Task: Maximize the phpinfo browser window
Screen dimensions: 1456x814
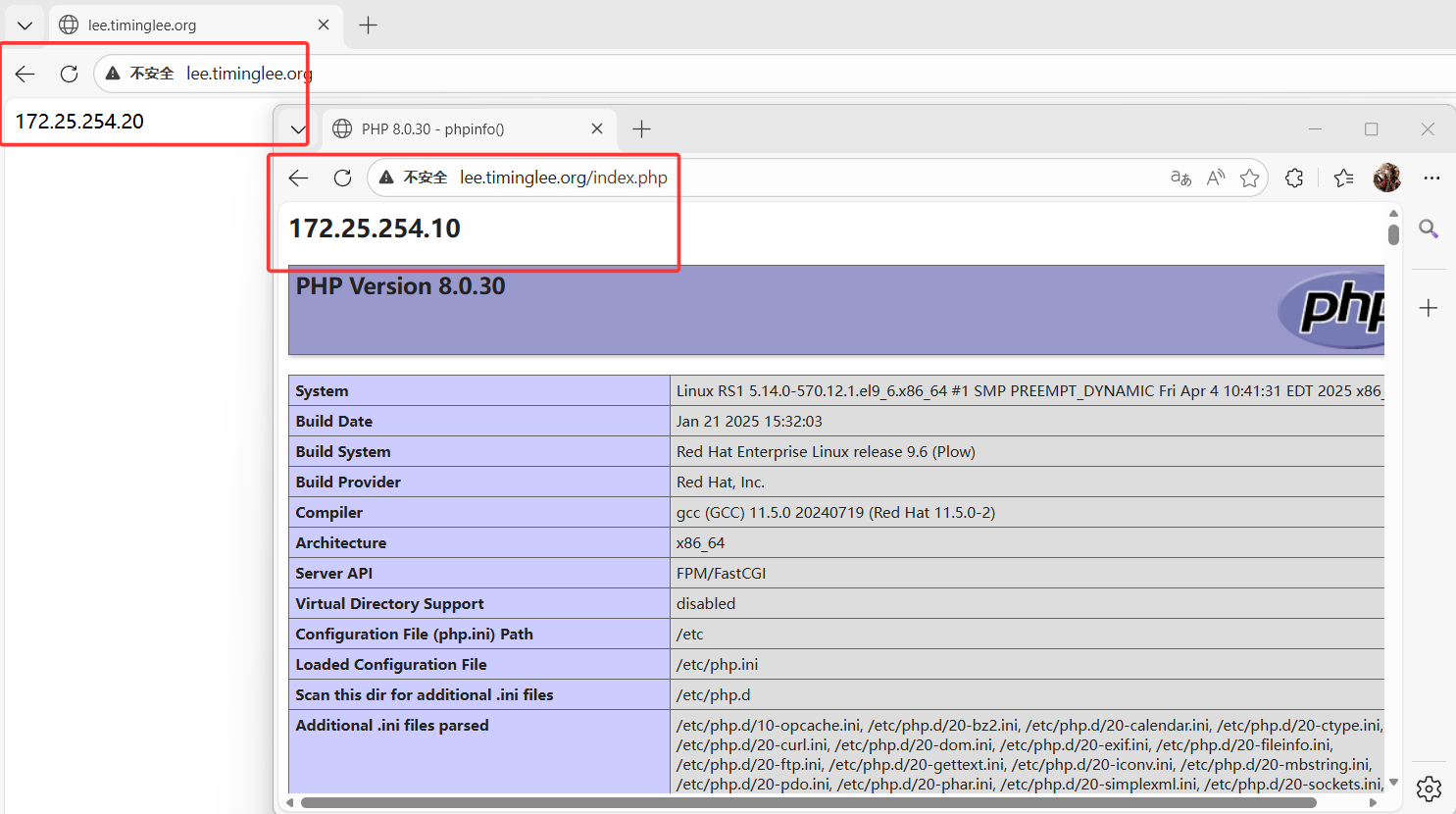Action: click(x=1372, y=129)
